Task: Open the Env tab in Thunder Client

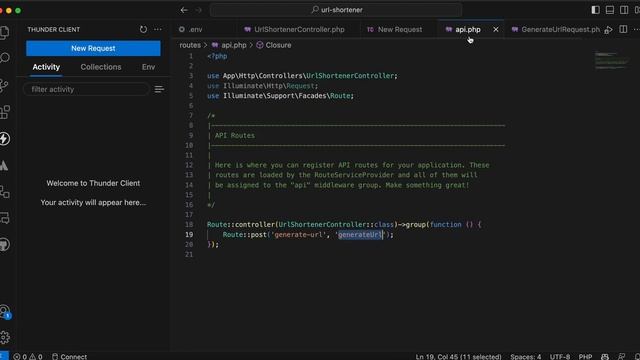Action: coord(149,67)
